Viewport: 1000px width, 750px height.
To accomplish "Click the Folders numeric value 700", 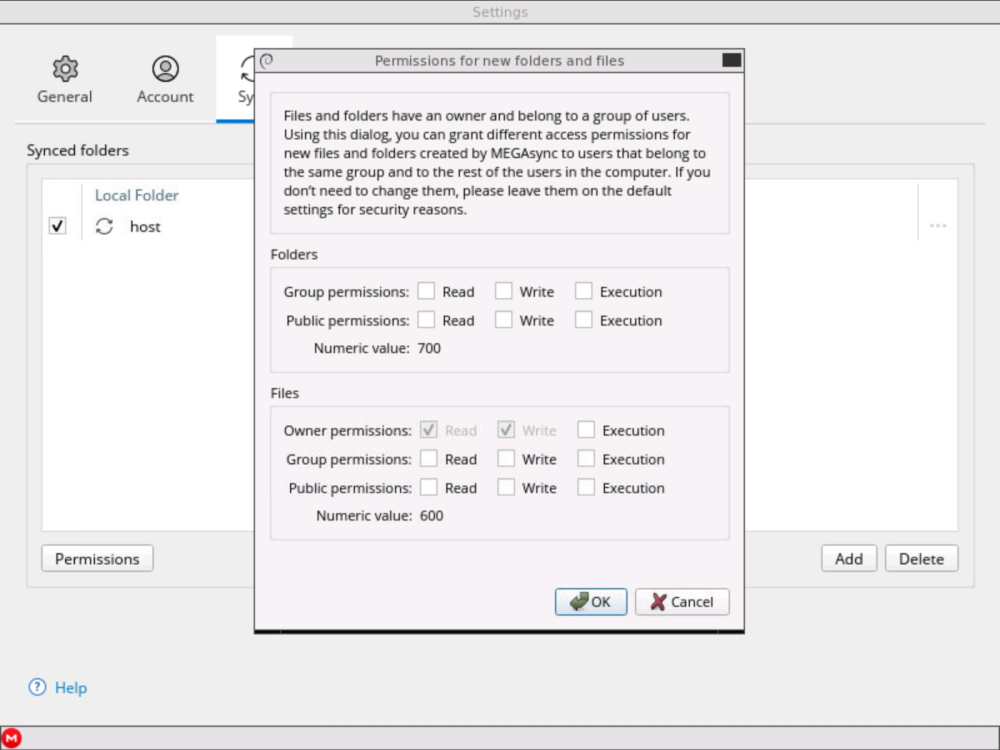I will pyautogui.click(x=429, y=348).
